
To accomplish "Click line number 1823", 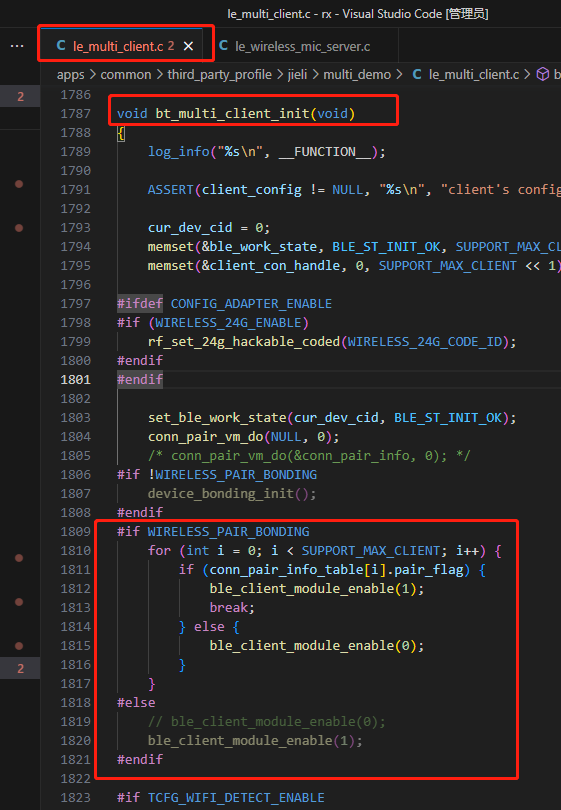I will (x=75, y=798).
